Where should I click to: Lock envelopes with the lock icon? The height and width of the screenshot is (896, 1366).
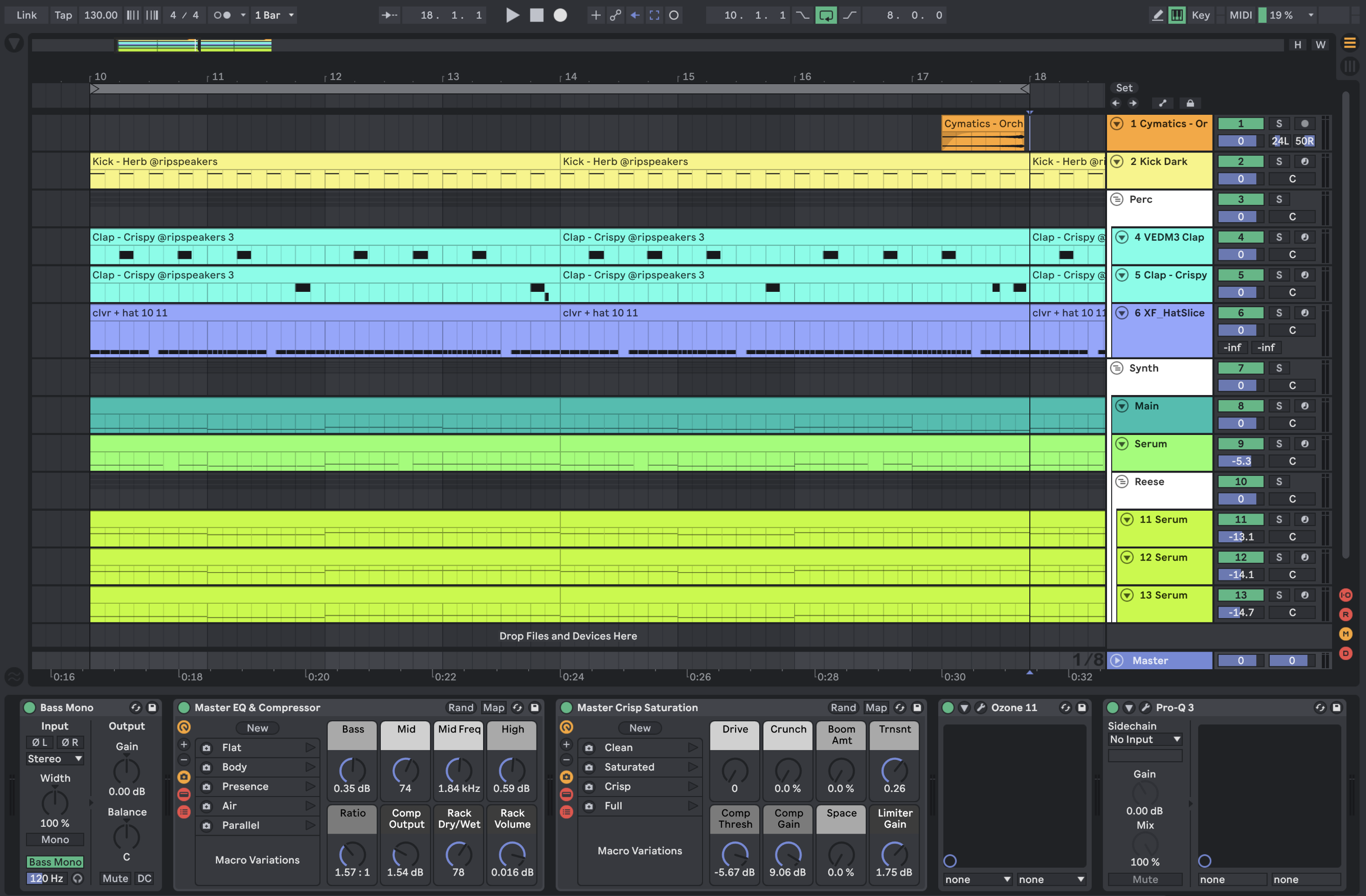pyautogui.click(x=1190, y=103)
